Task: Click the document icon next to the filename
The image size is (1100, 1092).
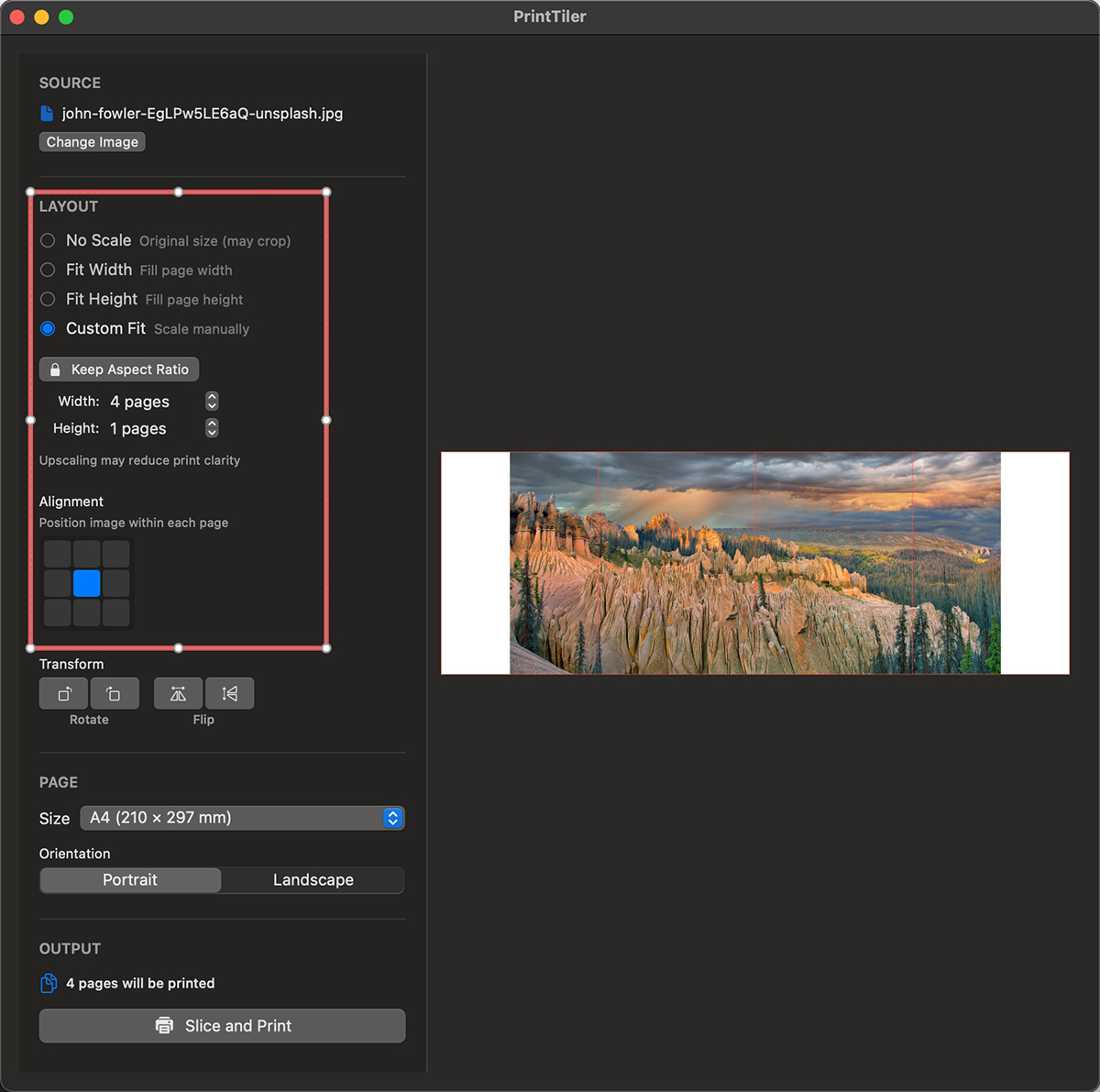Action: point(47,113)
